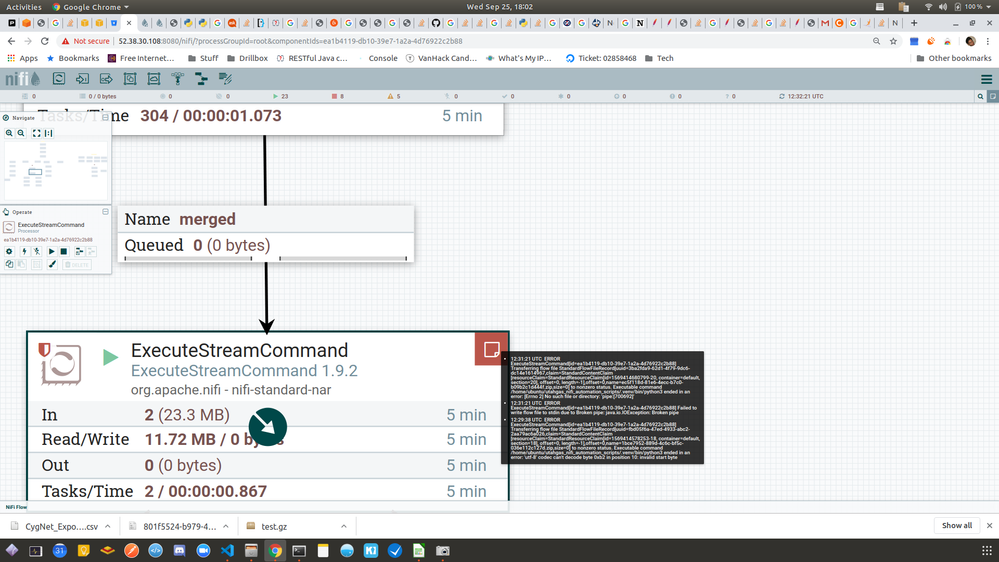
Task: Add a Process Group from the toolbar
Action: coord(130,78)
